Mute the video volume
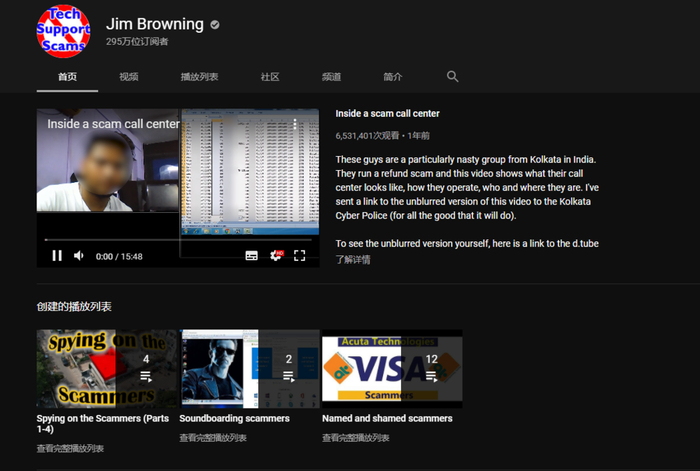700x471 pixels. pyautogui.click(x=79, y=256)
